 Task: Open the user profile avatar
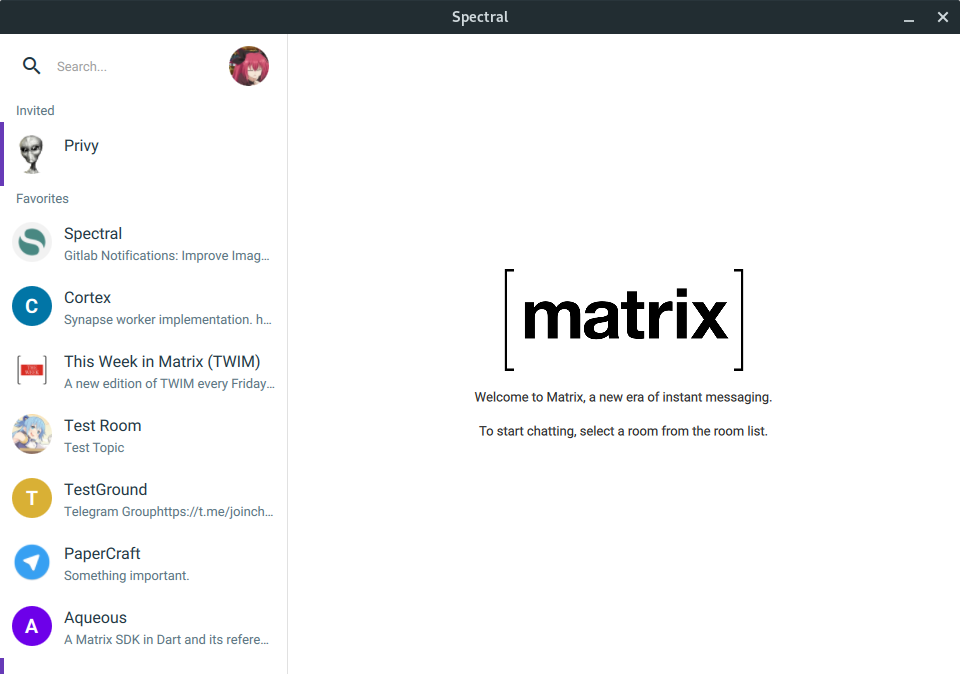pos(249,66)
